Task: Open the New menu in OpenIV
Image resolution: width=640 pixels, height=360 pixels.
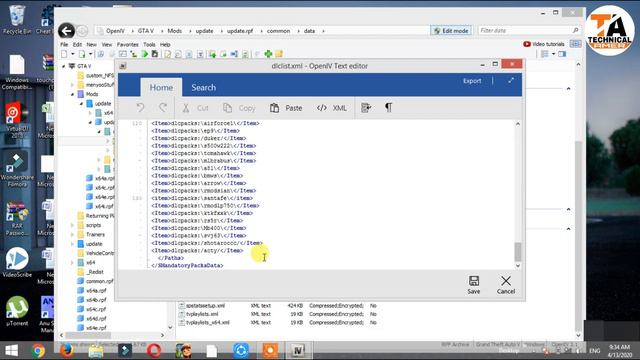Action: pos(91,44)
